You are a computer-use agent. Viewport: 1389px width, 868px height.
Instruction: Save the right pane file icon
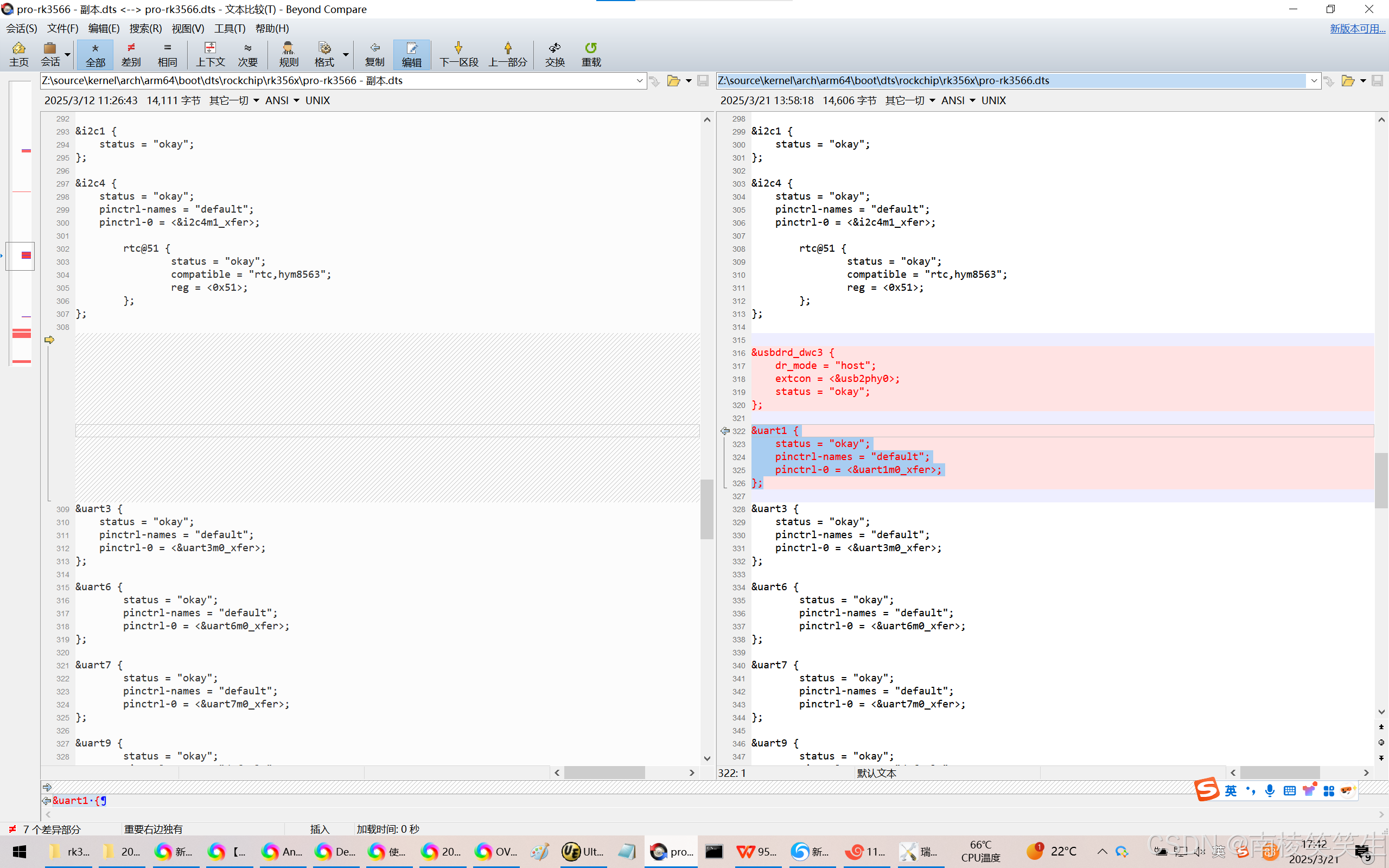pos(1377,81)
